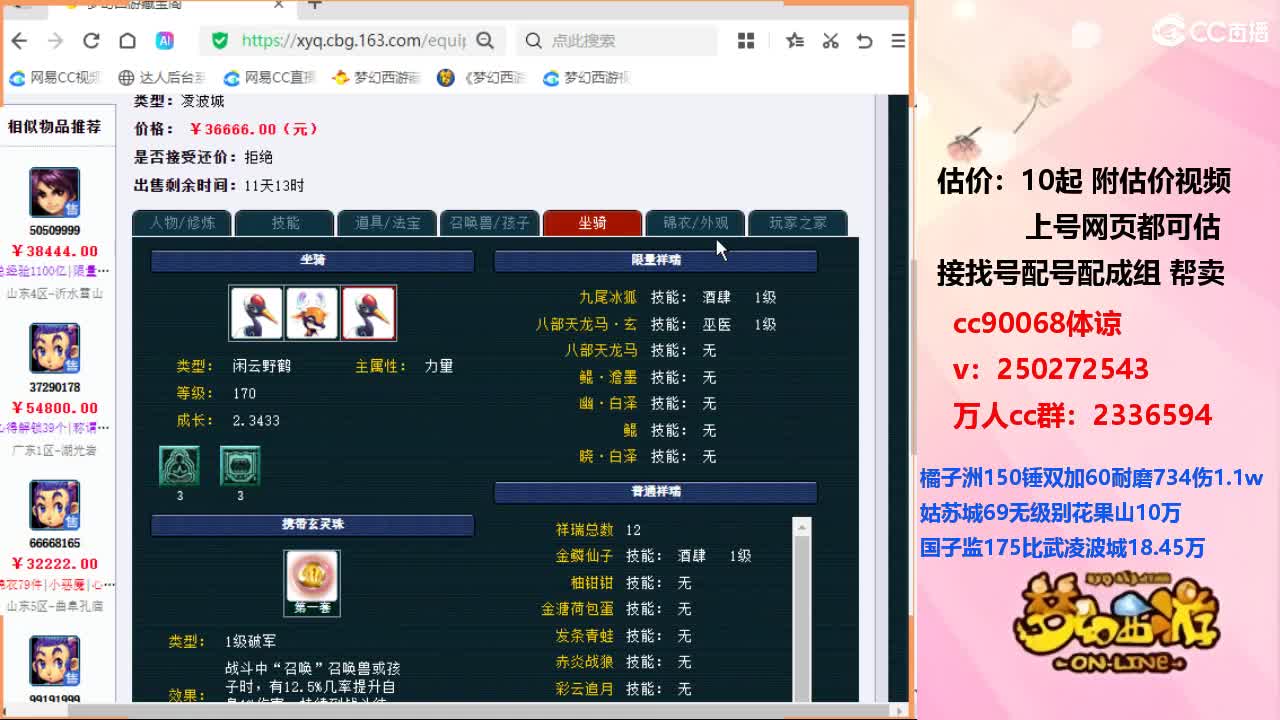Click the 彩云追月 entry

tap(585, 688)
